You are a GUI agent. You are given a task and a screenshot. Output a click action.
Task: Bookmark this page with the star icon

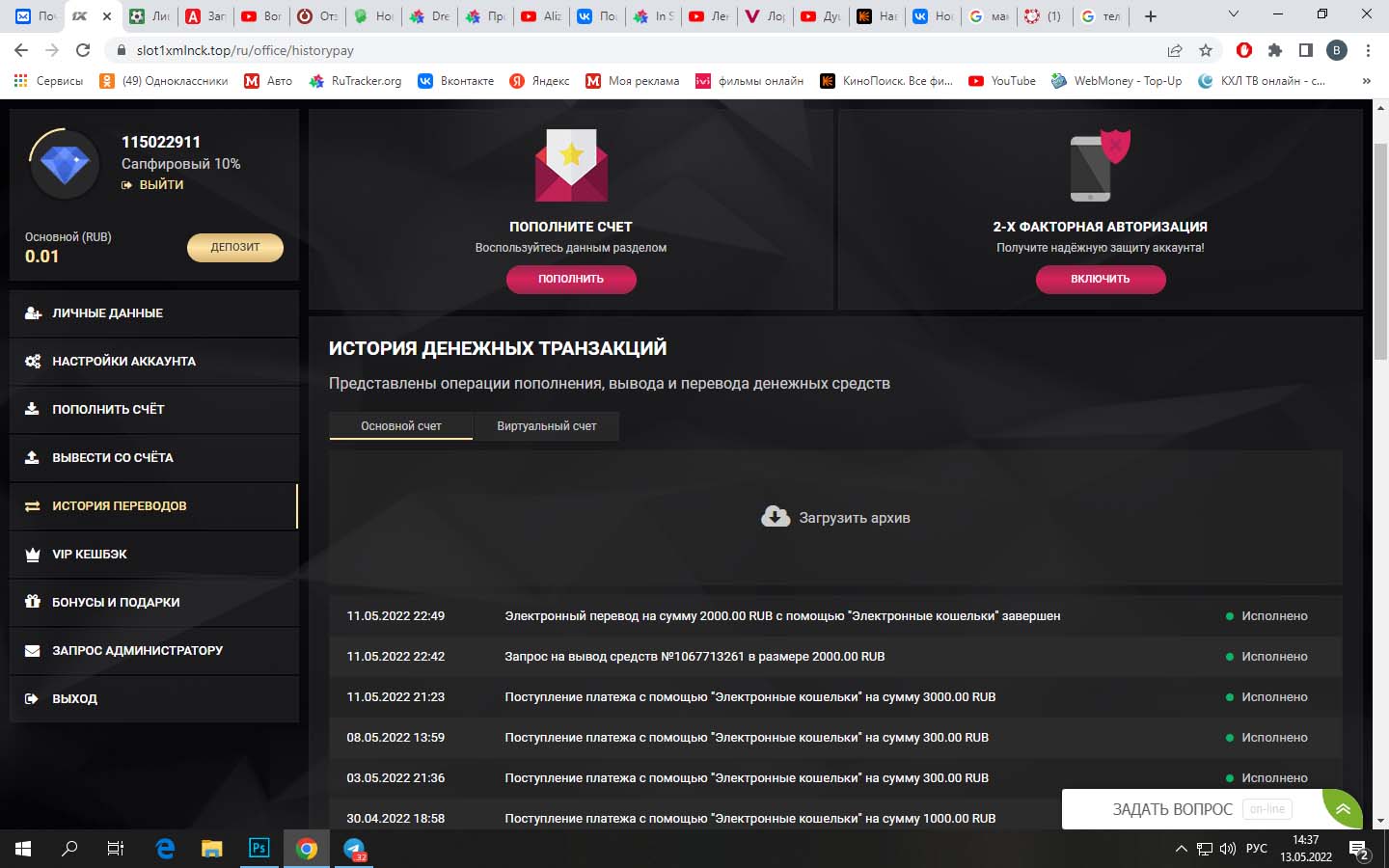(x=1206, y=50)
